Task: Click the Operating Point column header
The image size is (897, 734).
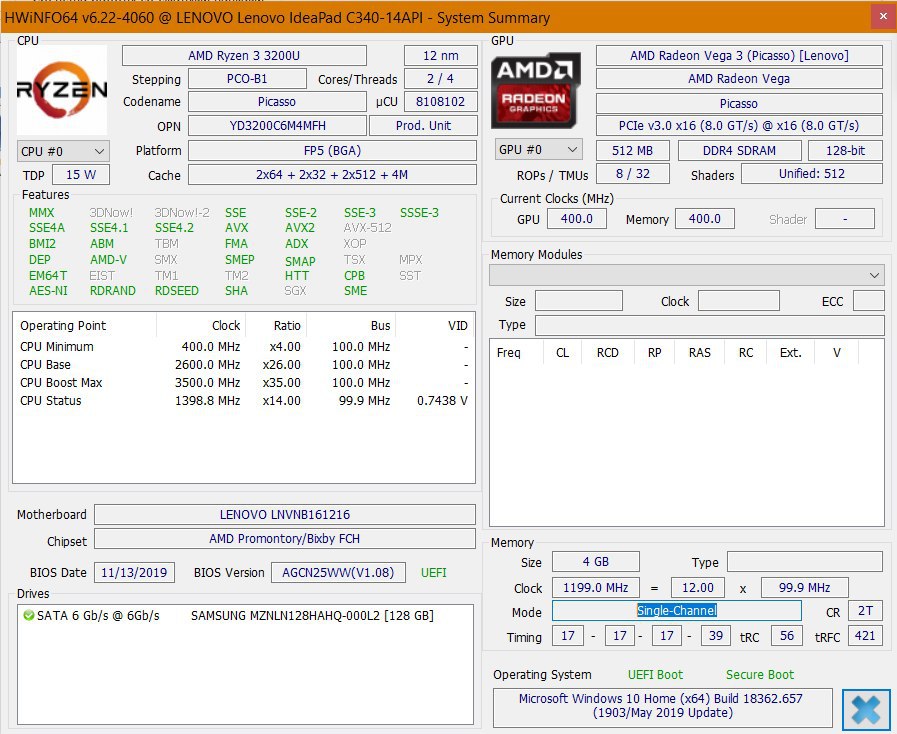Action: click(x=85, y=326)
